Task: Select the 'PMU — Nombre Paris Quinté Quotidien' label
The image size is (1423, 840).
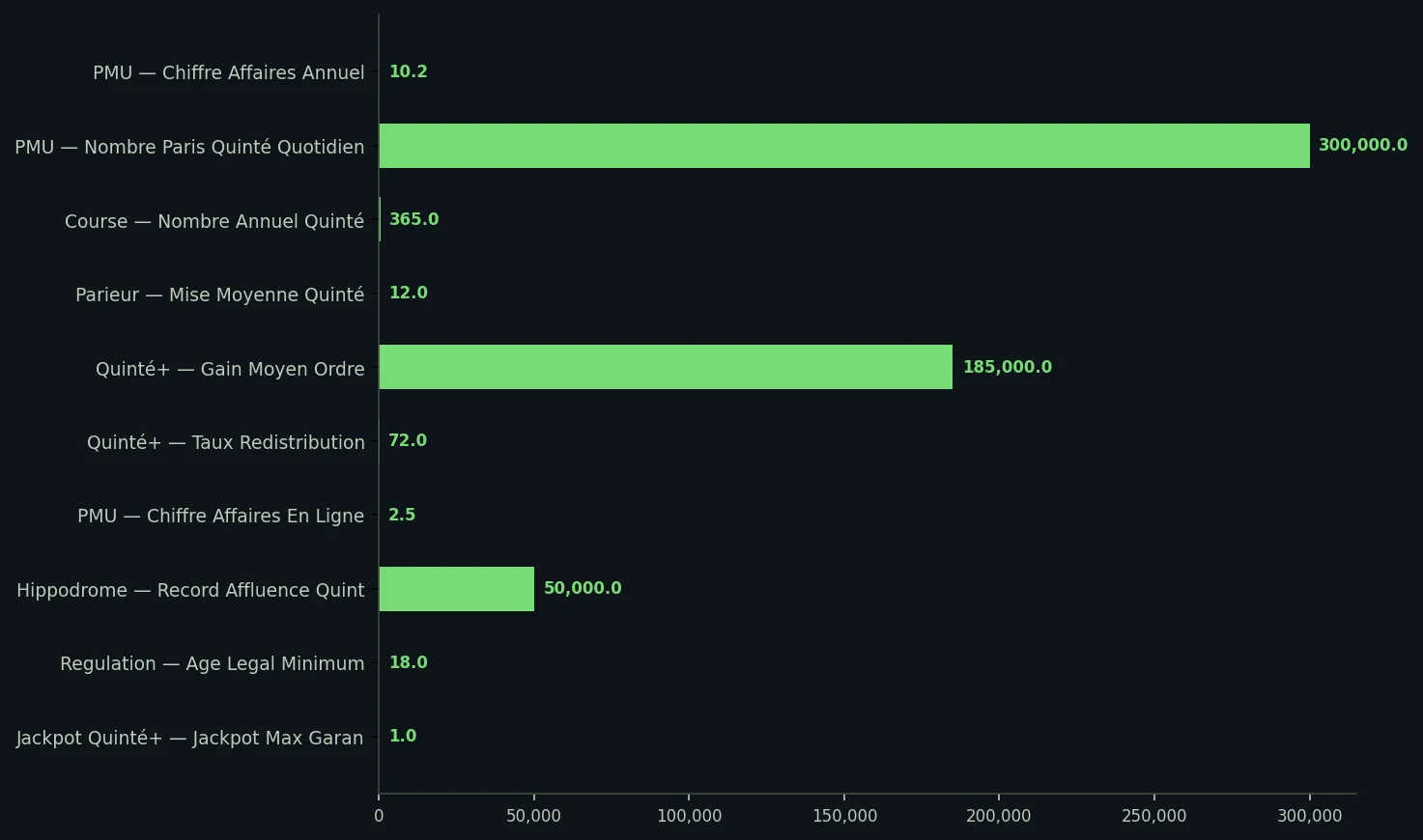Action: [189, 147]
